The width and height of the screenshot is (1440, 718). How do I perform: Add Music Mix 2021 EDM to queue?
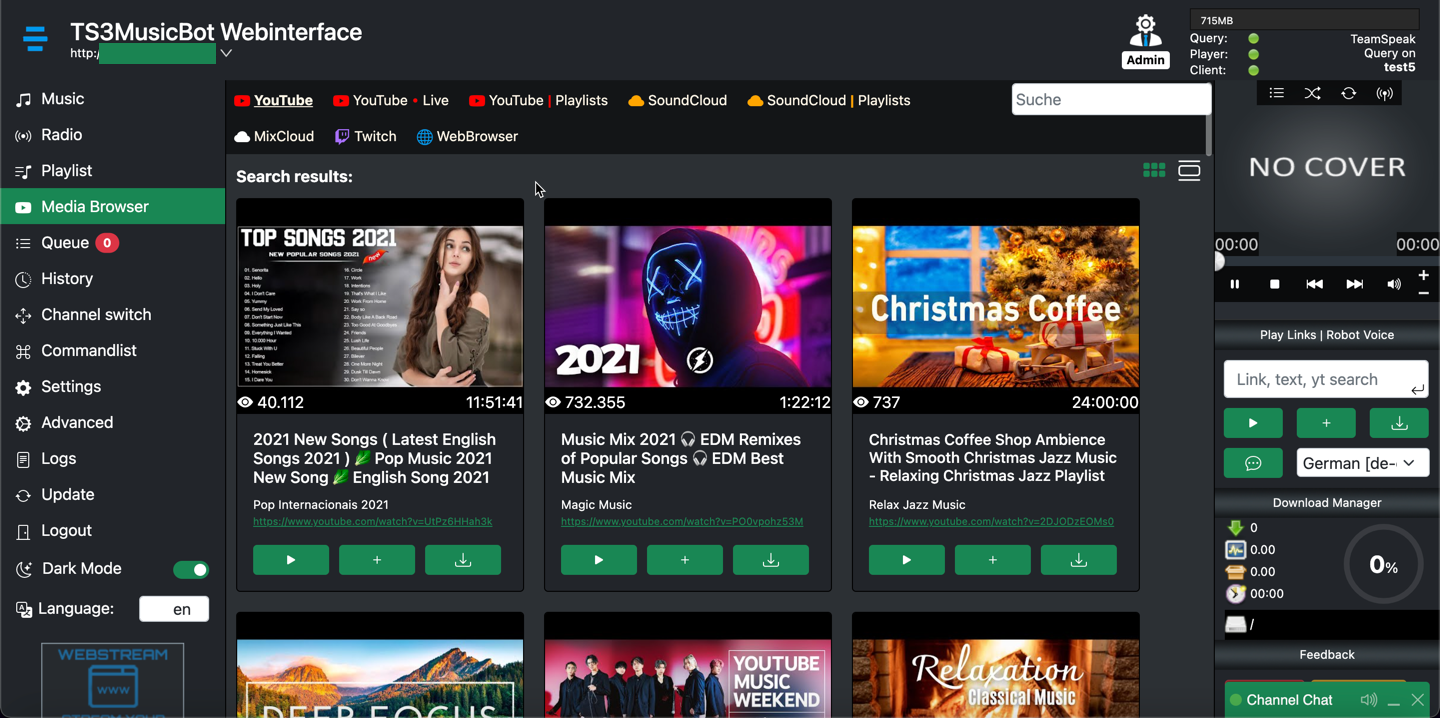pos(685,560)
